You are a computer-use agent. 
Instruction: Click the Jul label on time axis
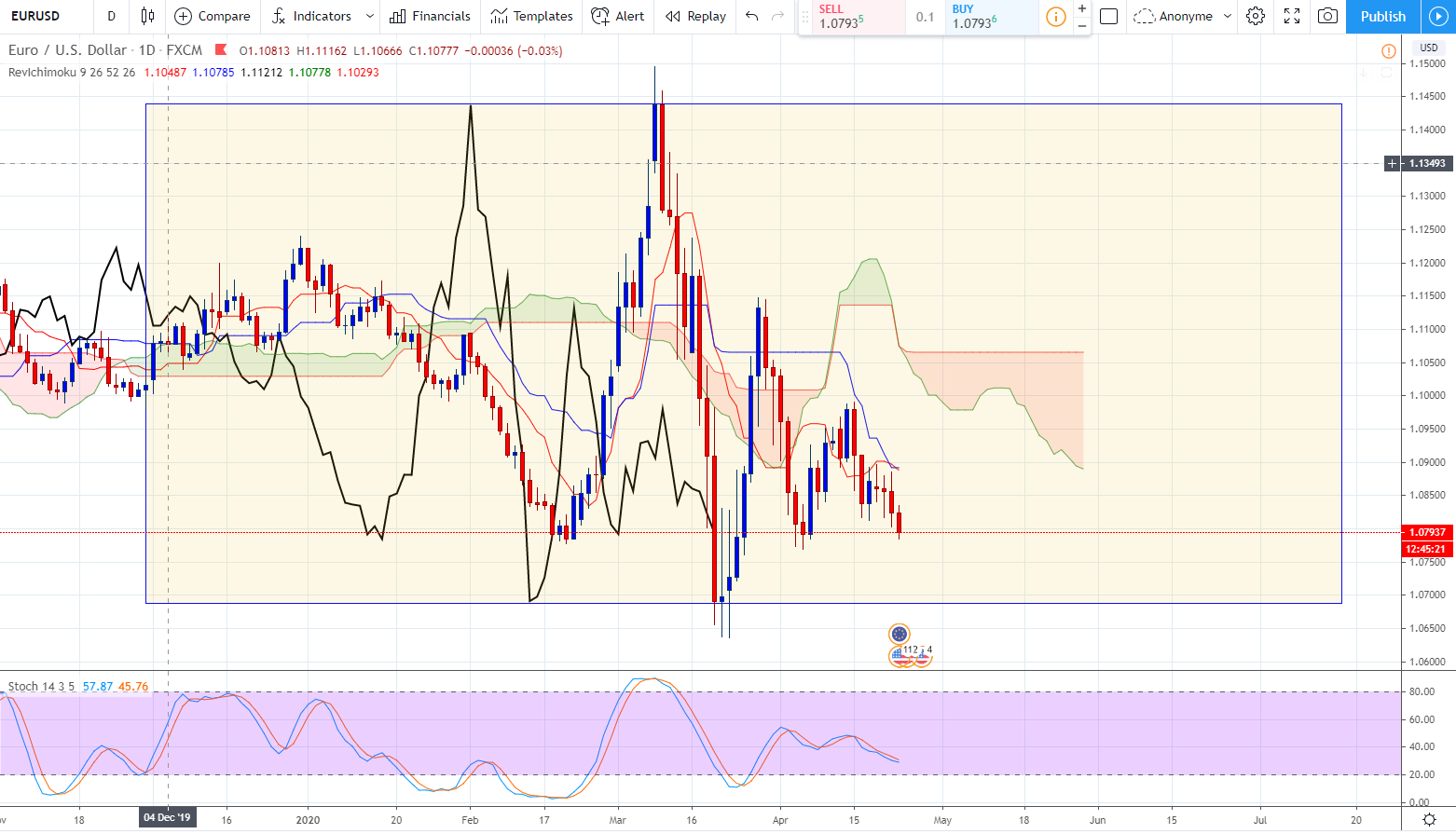tap(1260, 820)
